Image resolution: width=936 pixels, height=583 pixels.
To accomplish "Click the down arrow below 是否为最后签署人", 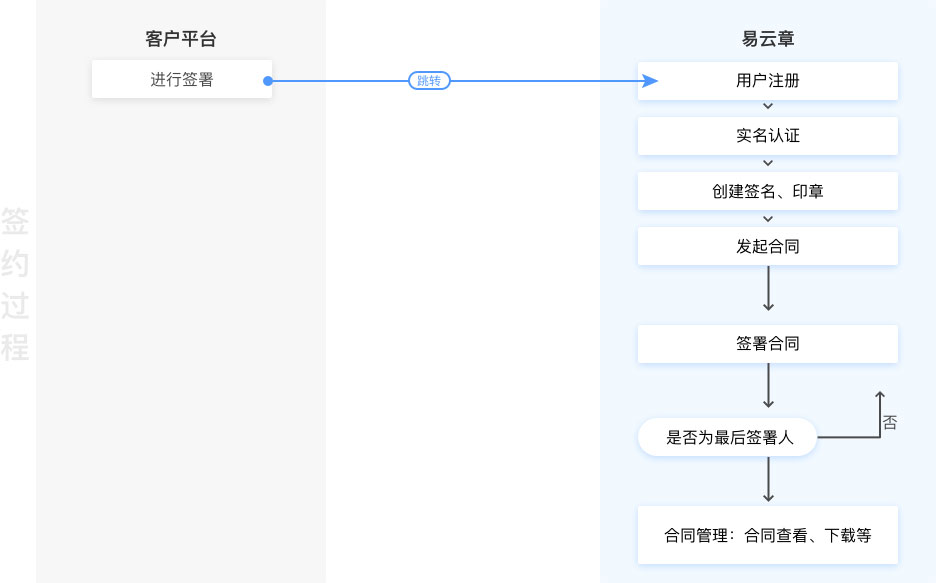I will coord(768,480).
